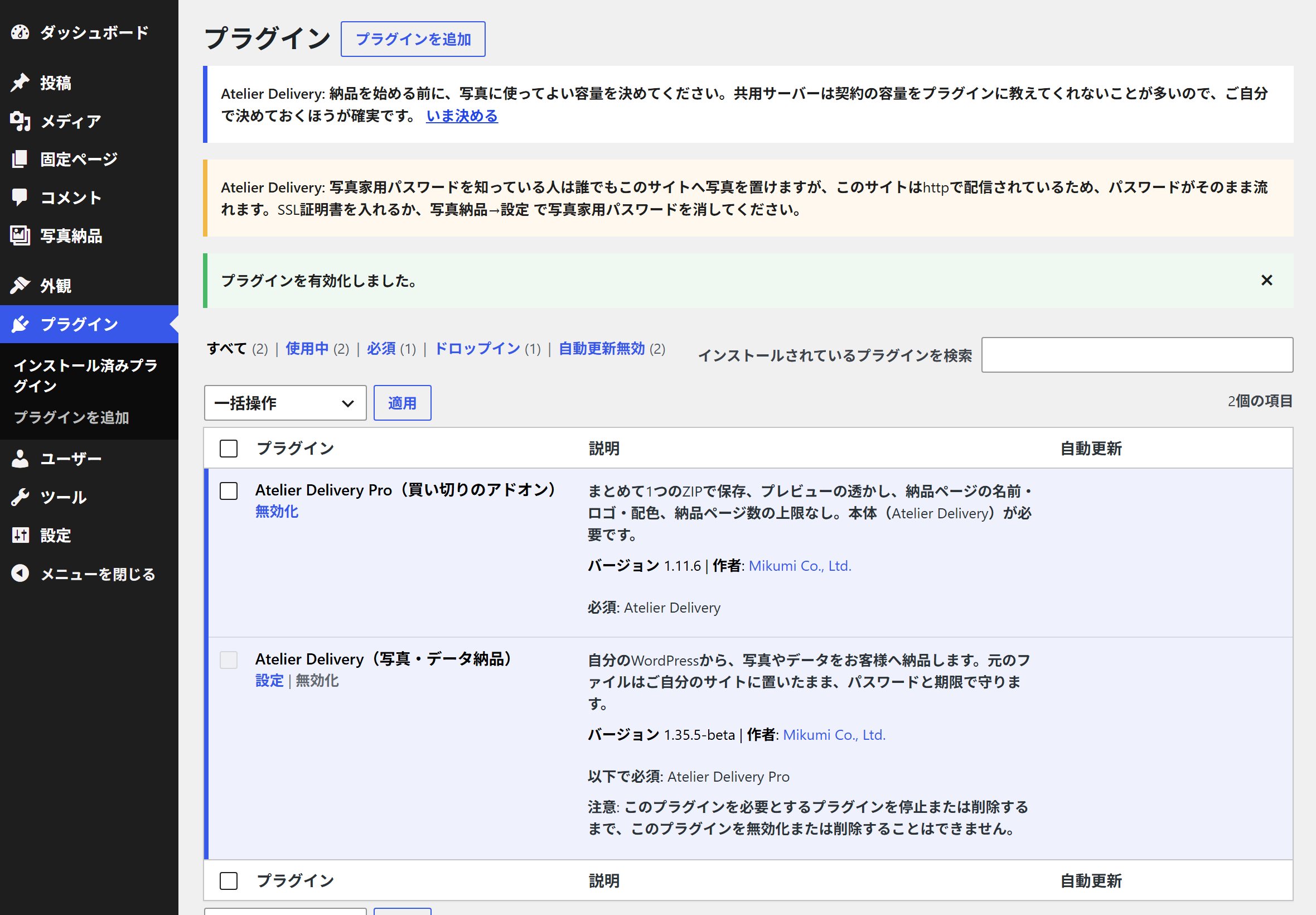Click the プラグイン plug icon

tap(20, 324)
